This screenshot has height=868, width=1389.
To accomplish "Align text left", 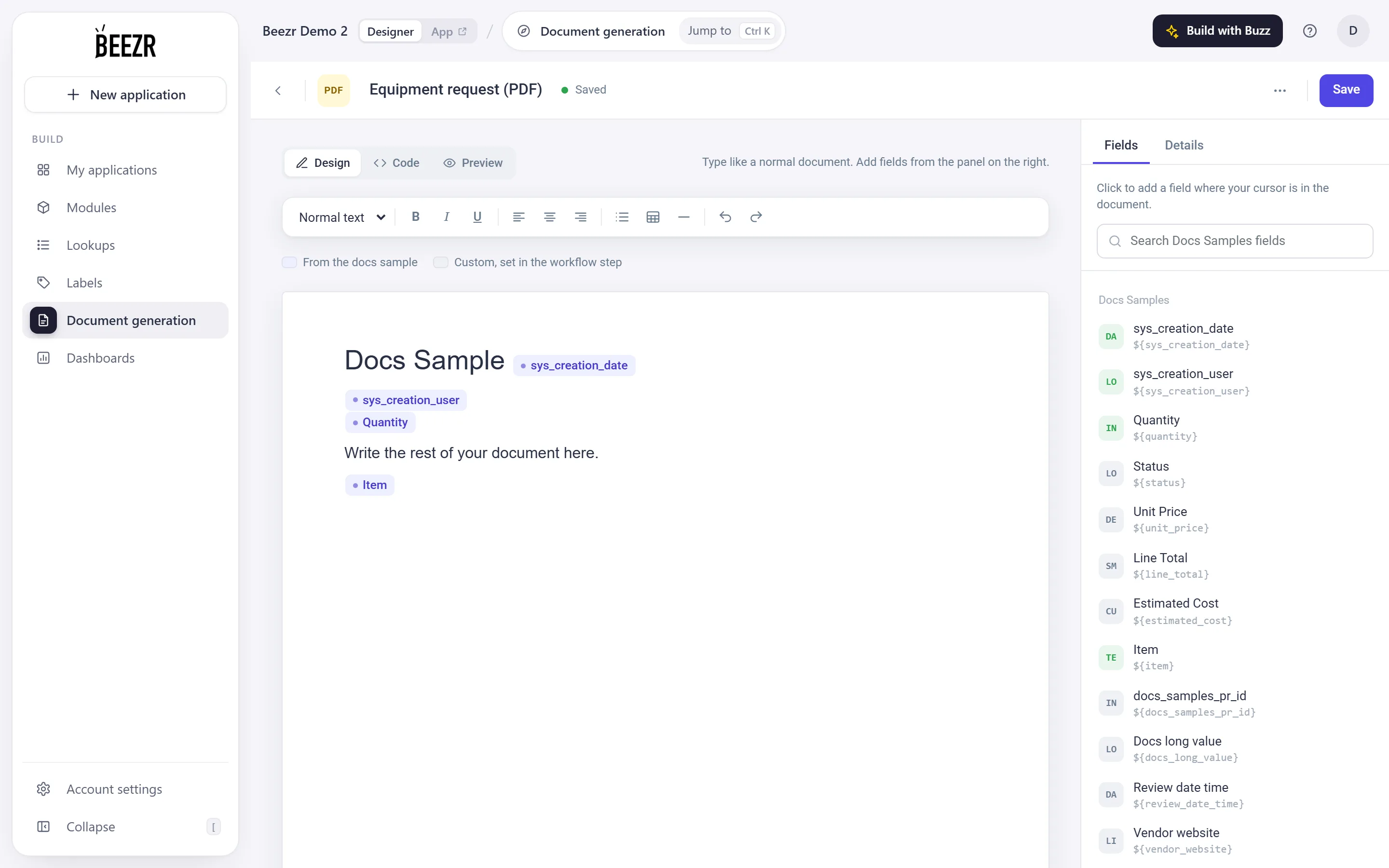I will coord(519,217).
